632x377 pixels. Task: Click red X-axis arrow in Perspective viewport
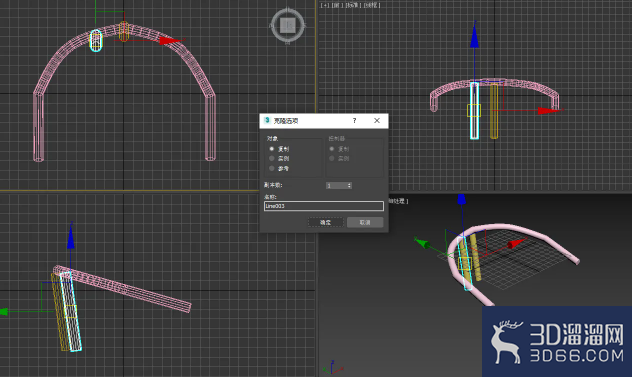pyautogui.click(x=516, y=244)
